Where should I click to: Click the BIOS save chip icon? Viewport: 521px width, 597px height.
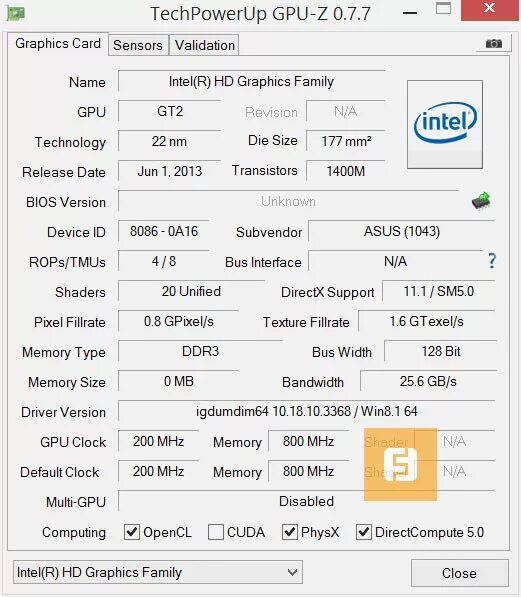coord(481,200)
